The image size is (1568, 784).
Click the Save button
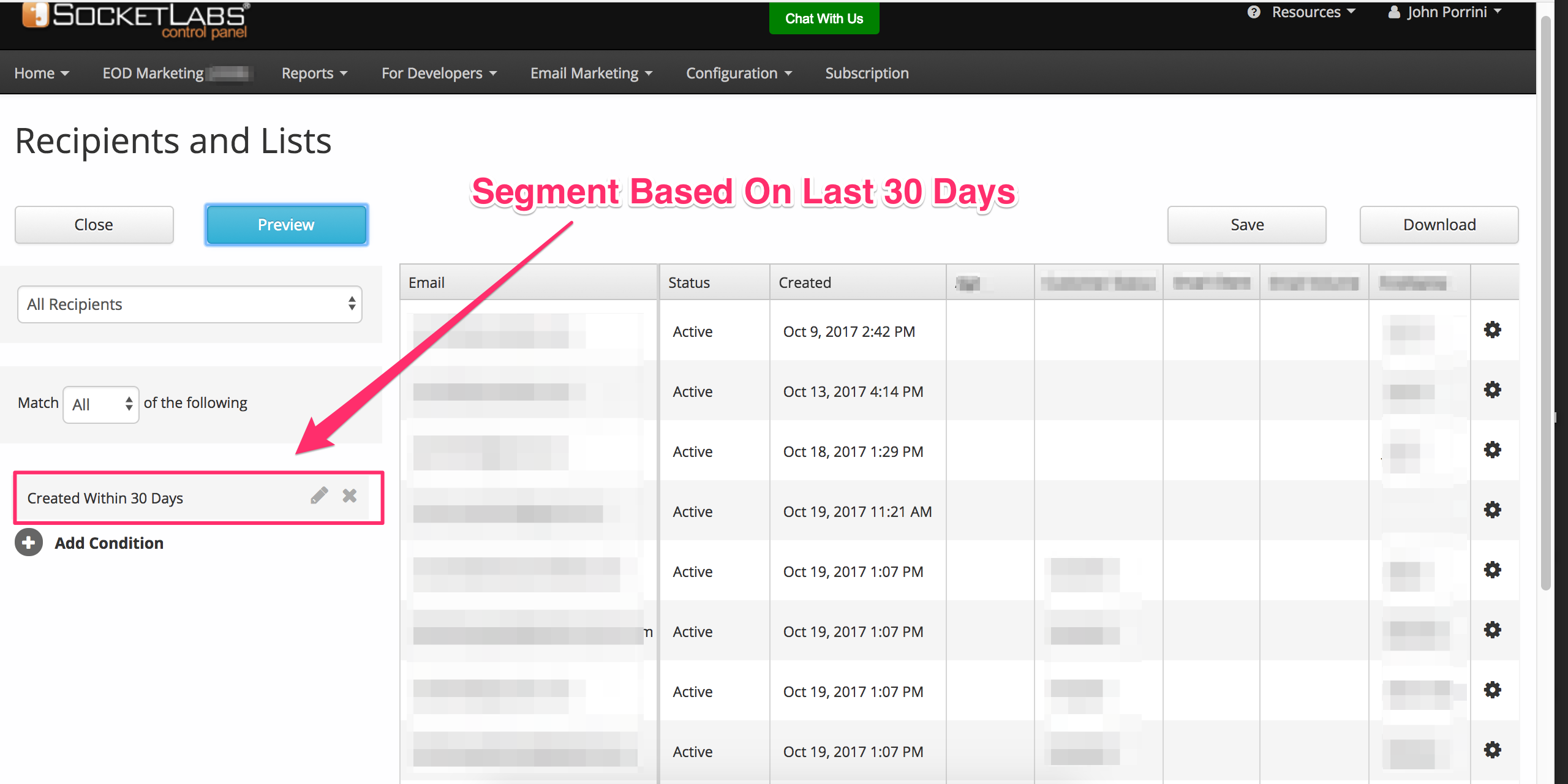[x=1248, y=224]
